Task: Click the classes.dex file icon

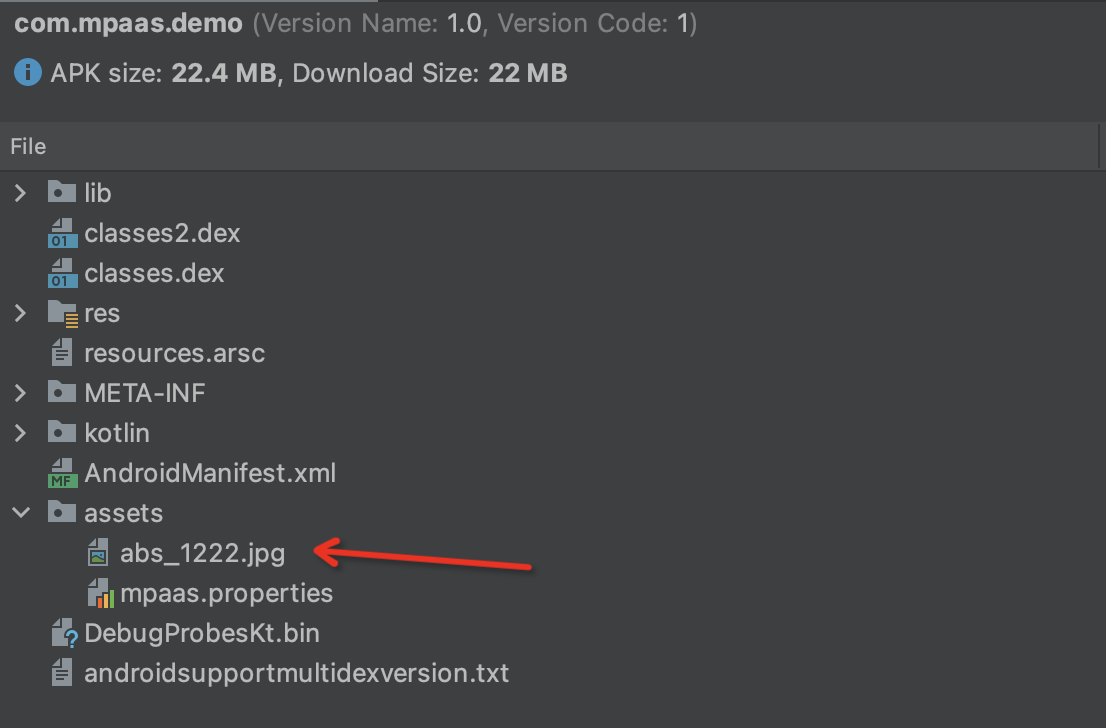Action: click(x=63, y=273)
